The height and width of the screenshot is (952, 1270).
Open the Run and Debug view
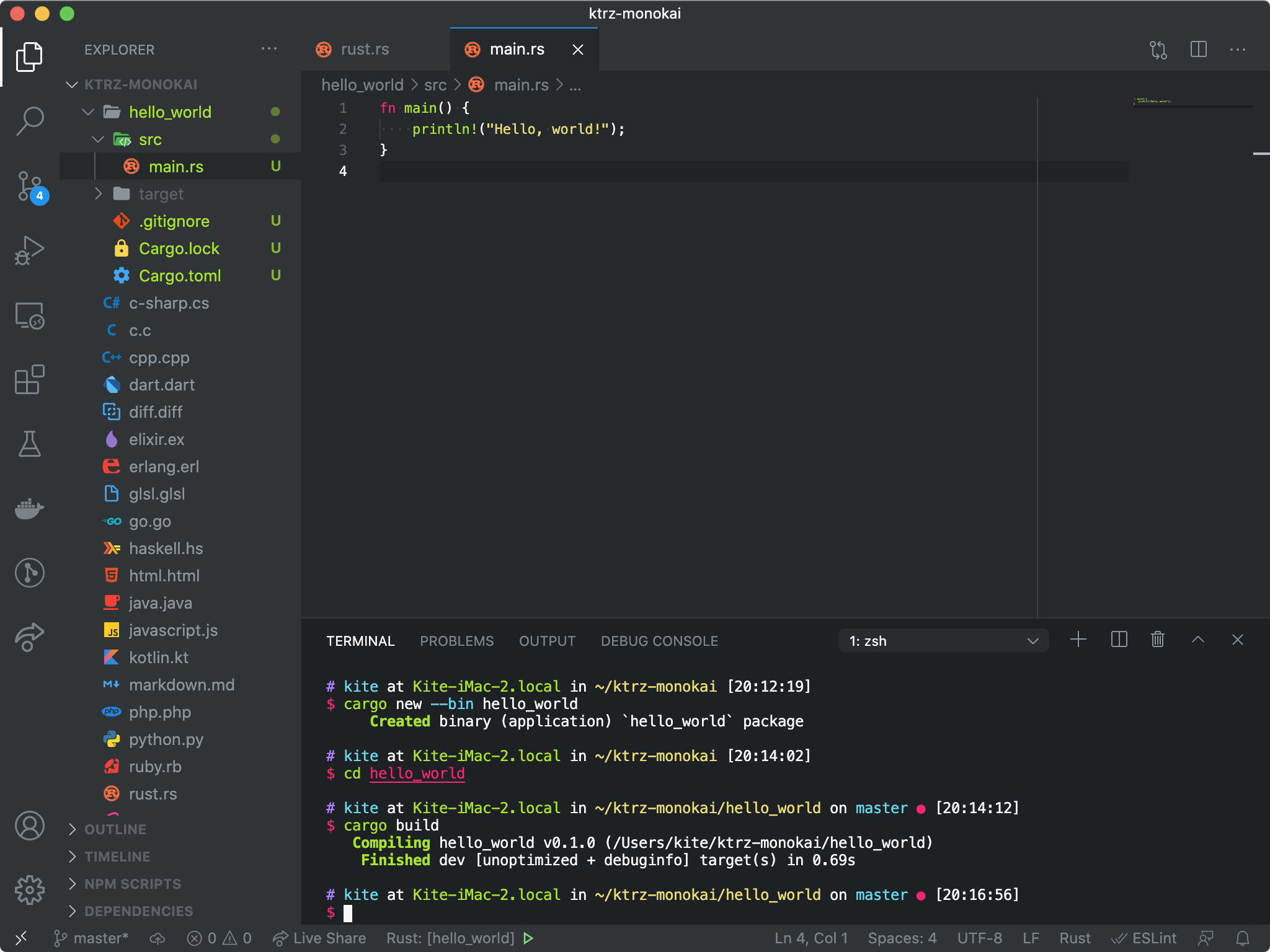(x=29, y=250)
